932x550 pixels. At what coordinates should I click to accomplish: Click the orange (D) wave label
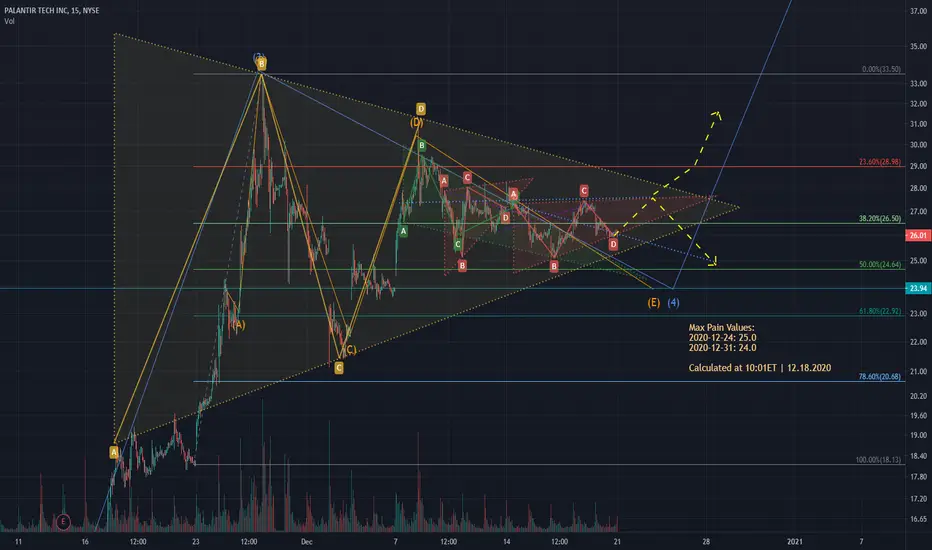point(417,122)
